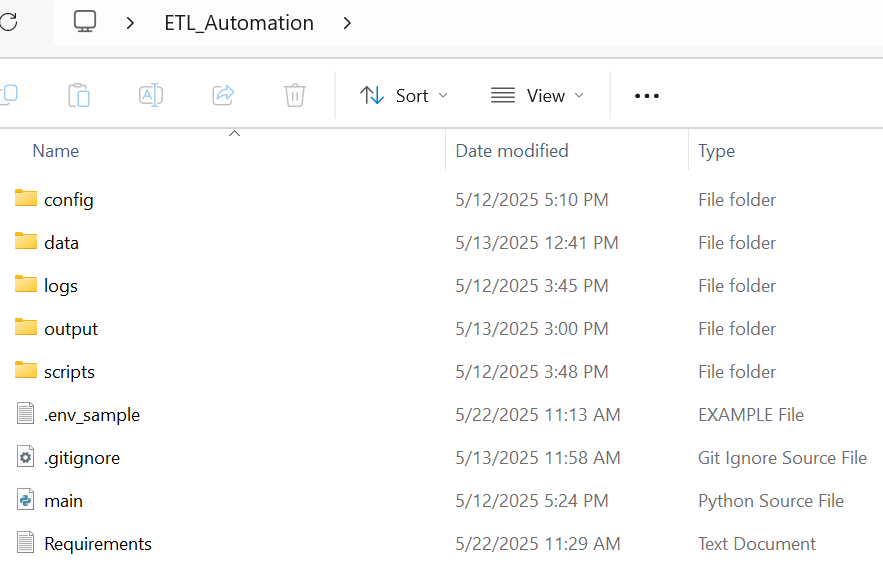Sort by Type column header
This screenshot has height=573, width=883.
(716, 151)
